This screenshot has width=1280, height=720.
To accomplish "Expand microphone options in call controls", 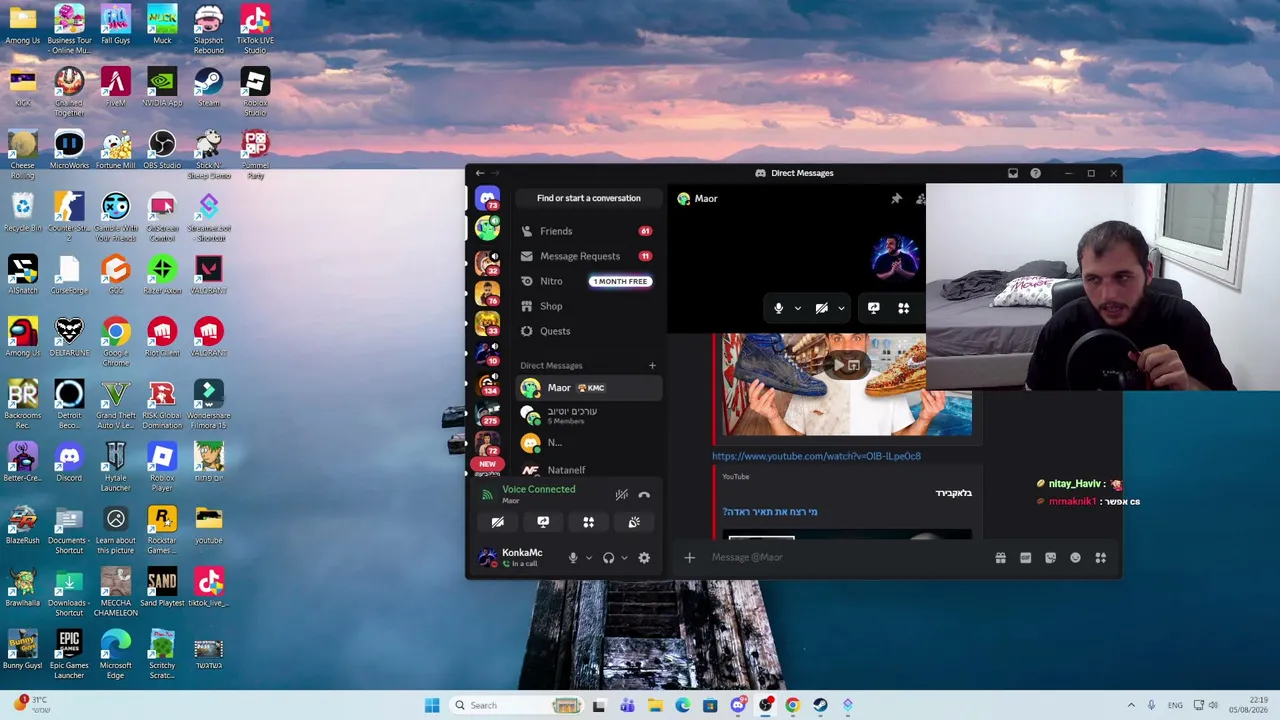I will click(797, 308).
